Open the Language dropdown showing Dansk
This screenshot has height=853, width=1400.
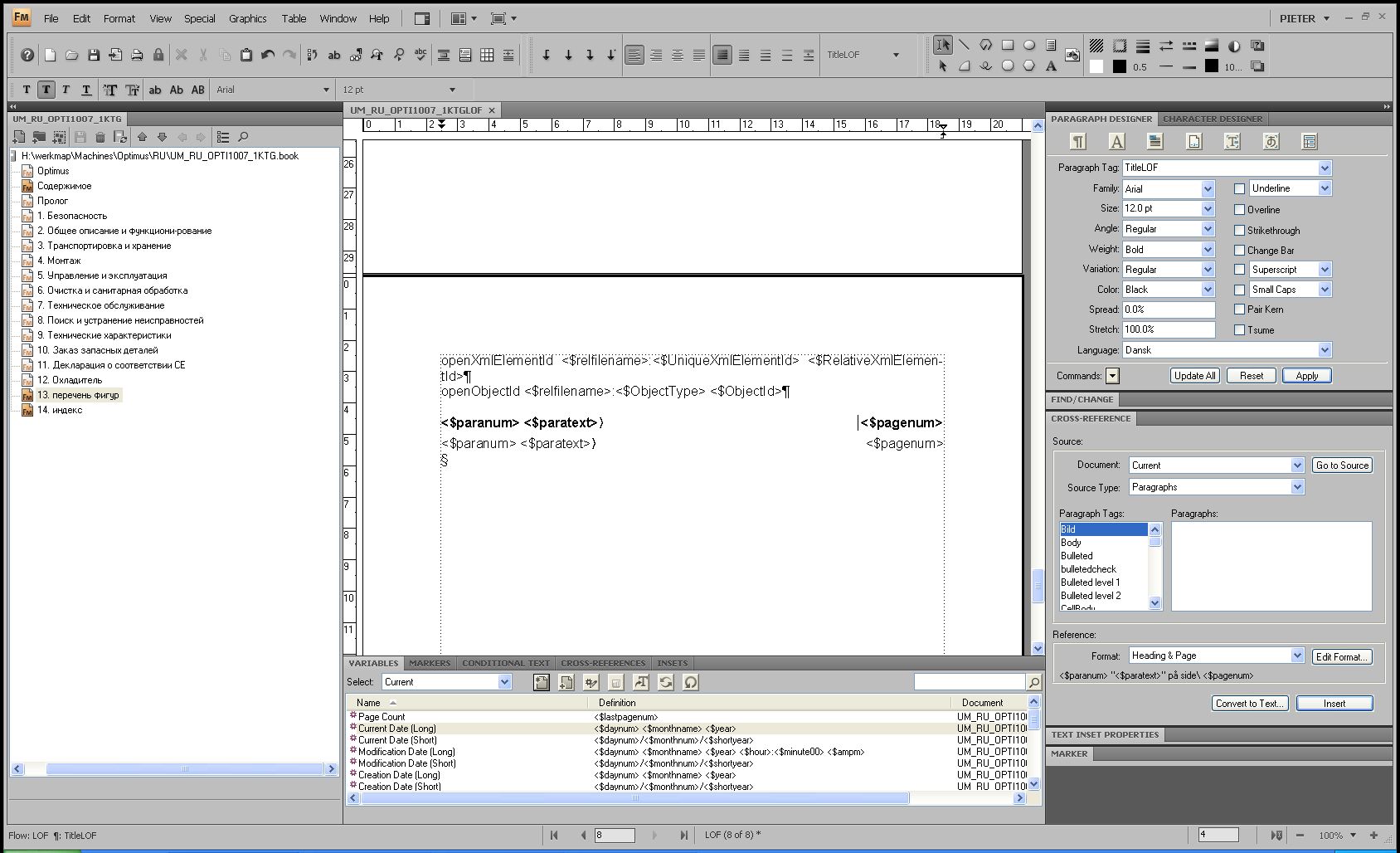[1325, 350]
